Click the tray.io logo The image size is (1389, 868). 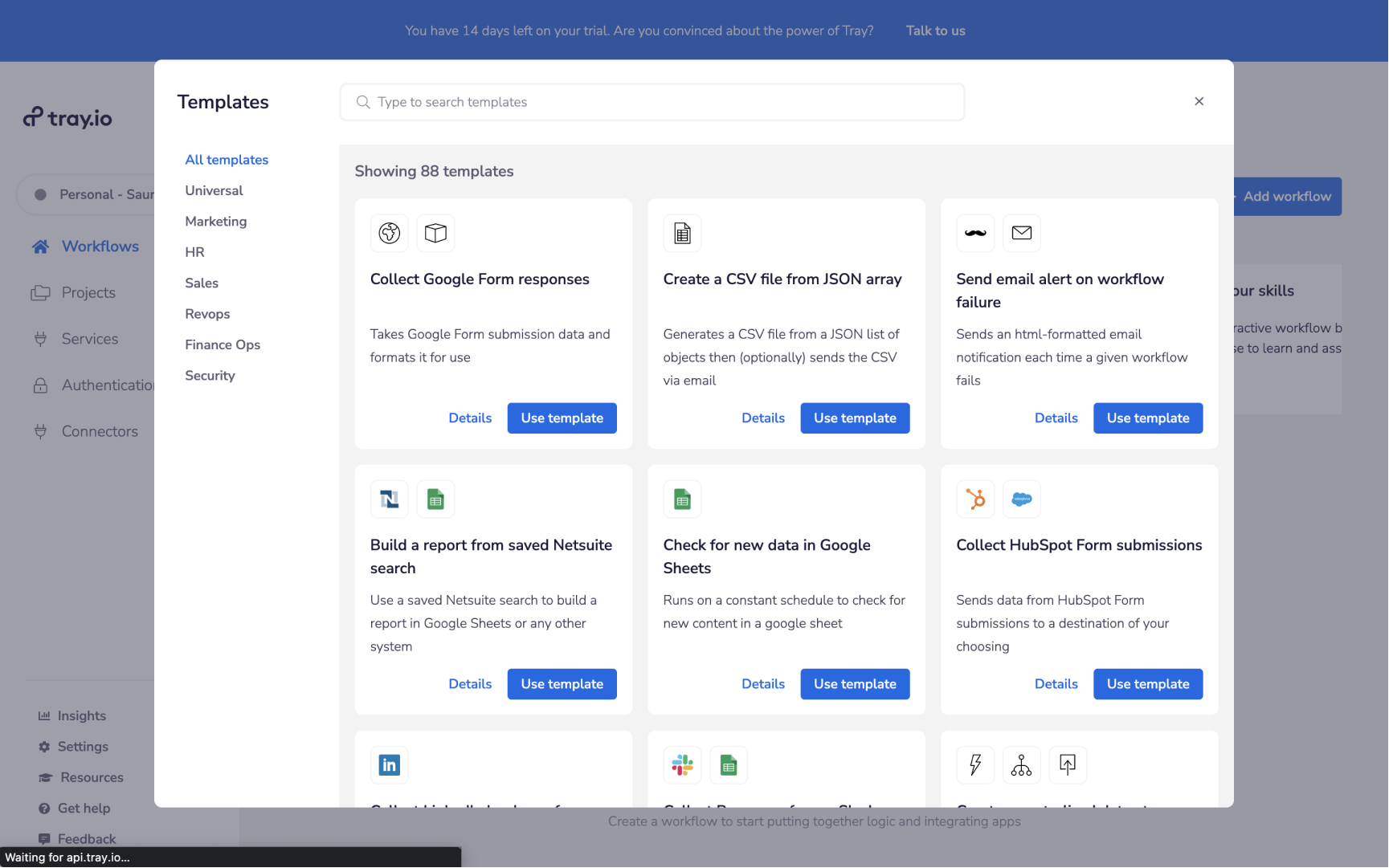coord(67,118)
